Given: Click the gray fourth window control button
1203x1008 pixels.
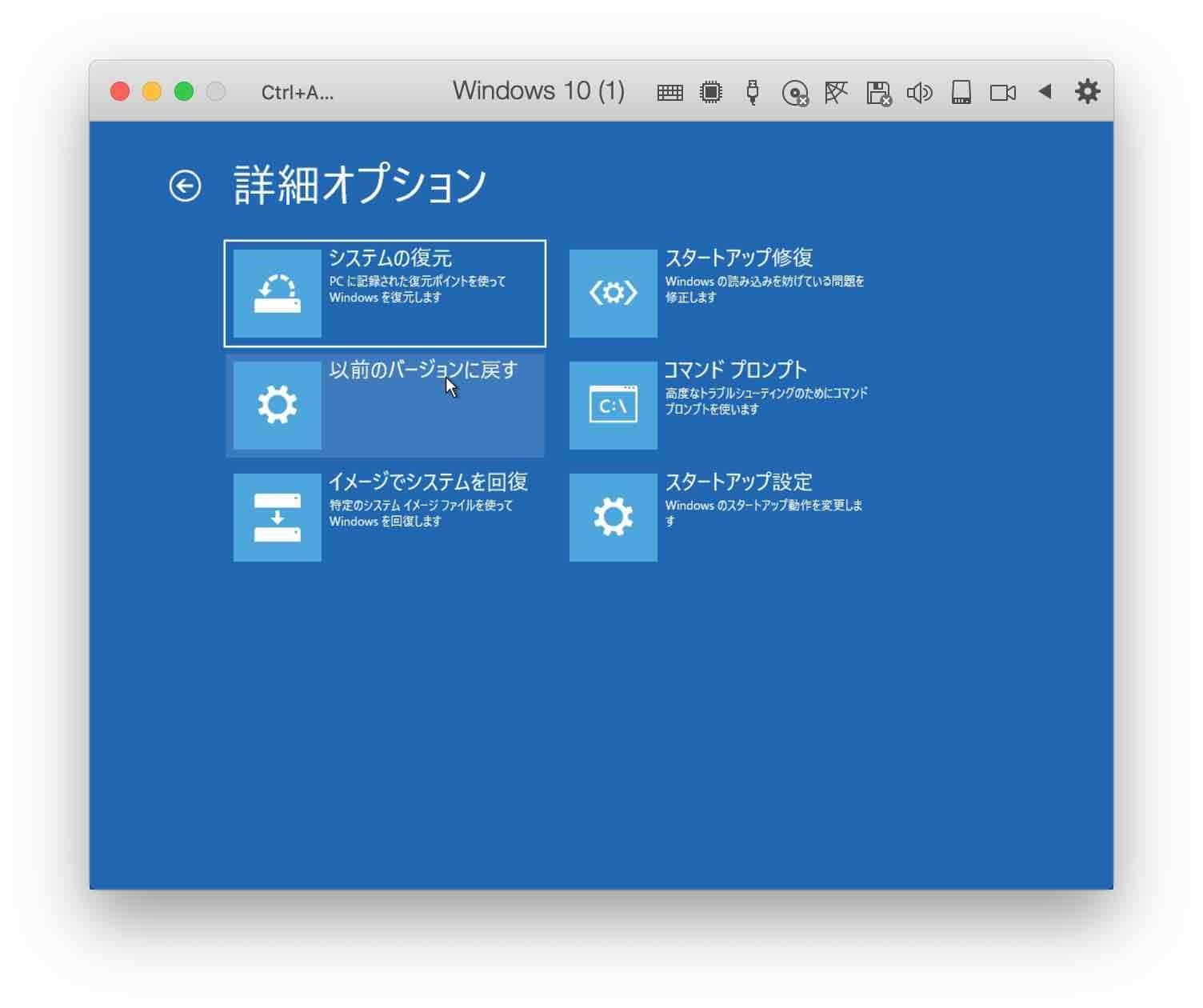Looking at the screenshot, I should click(x=216, y=92).
